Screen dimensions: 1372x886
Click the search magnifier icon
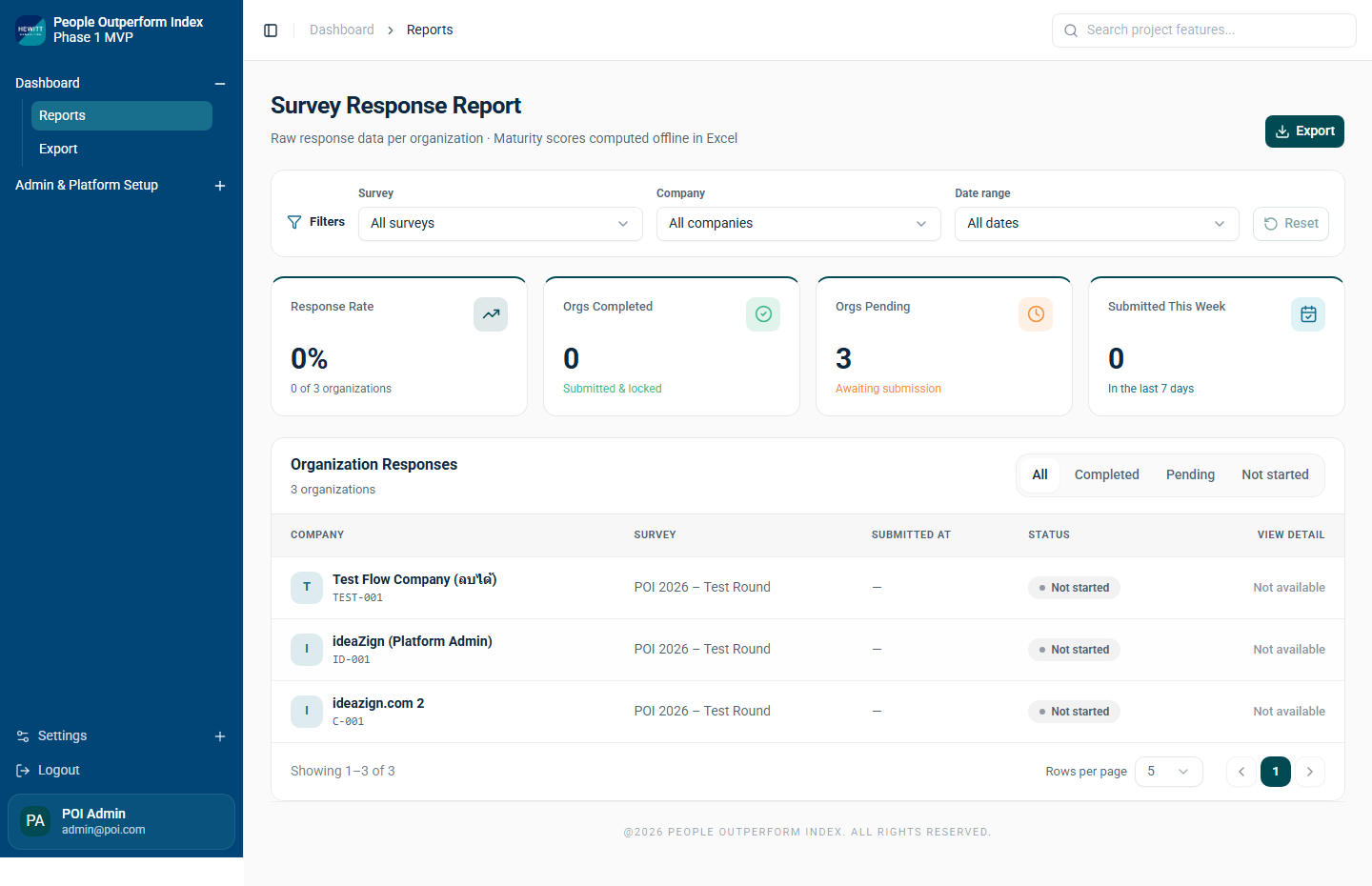click(1071, 30)
